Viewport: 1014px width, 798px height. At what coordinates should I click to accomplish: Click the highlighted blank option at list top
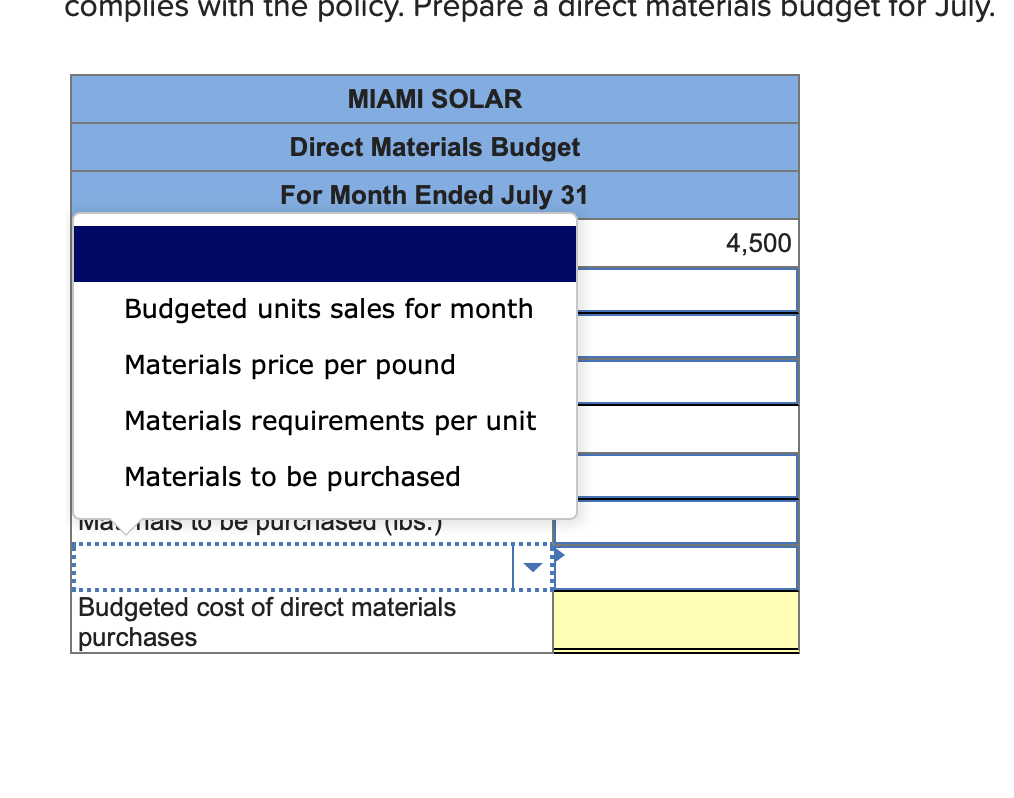pos(325,253)
